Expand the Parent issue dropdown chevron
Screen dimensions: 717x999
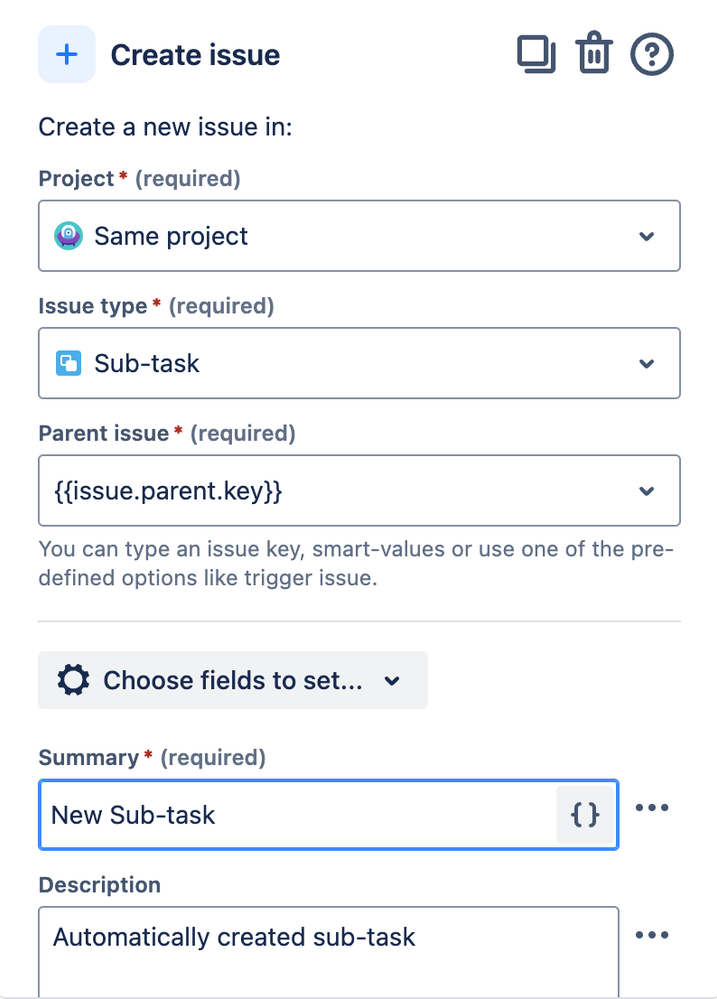[x=647, y=491]
